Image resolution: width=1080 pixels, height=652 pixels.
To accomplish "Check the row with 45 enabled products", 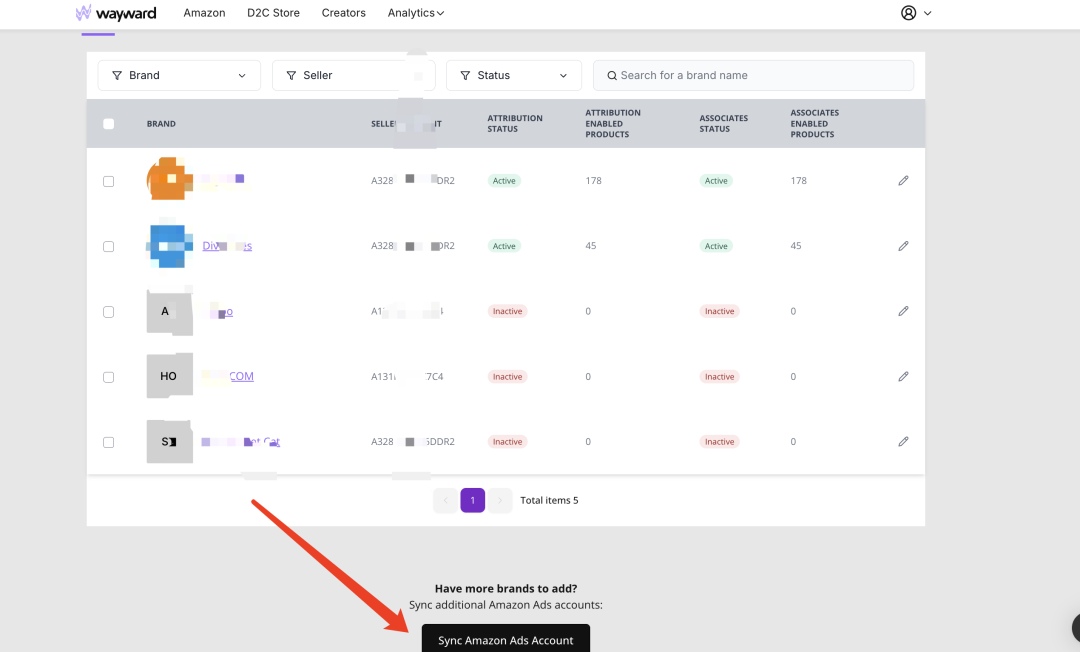I will coord(109,246).
